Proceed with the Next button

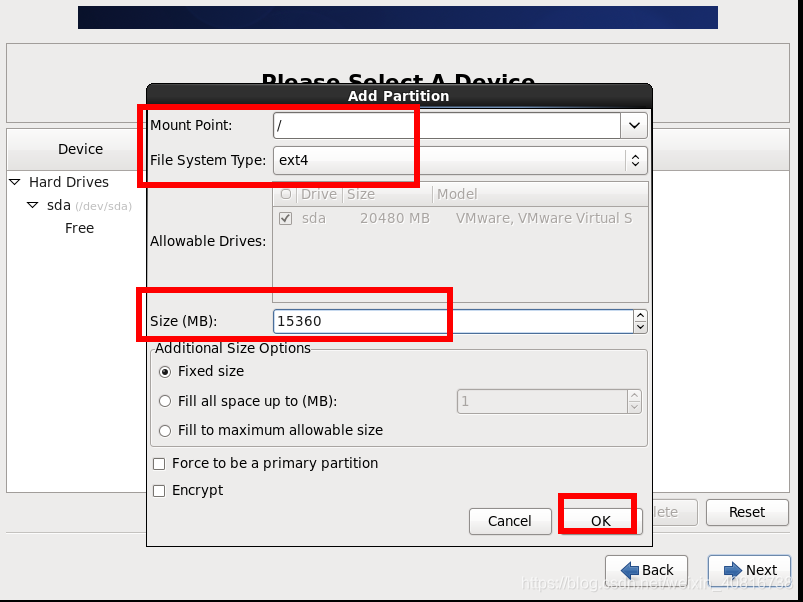(750, 570)
